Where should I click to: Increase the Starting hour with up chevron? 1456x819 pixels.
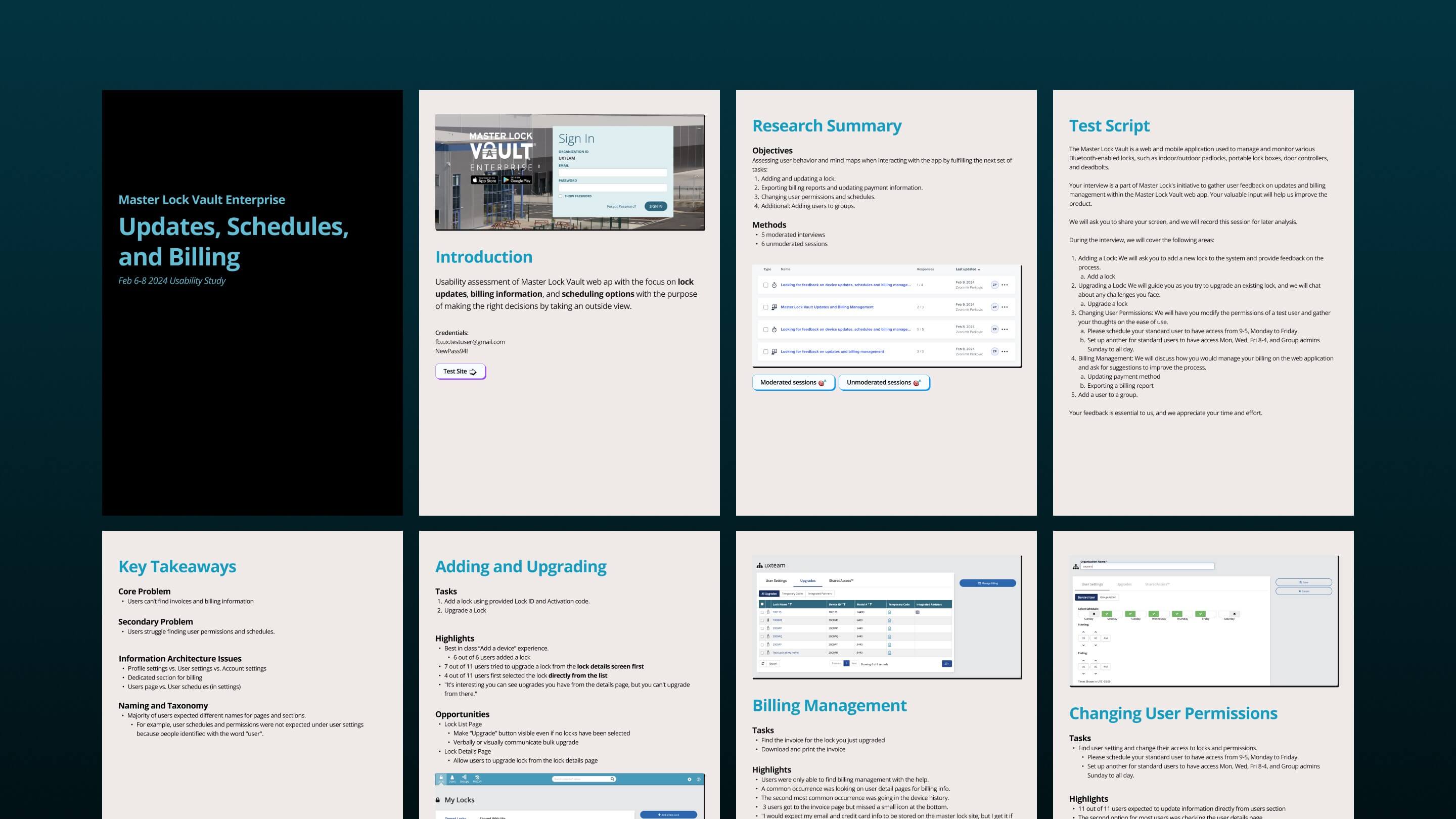click(x=1083, y=632)
